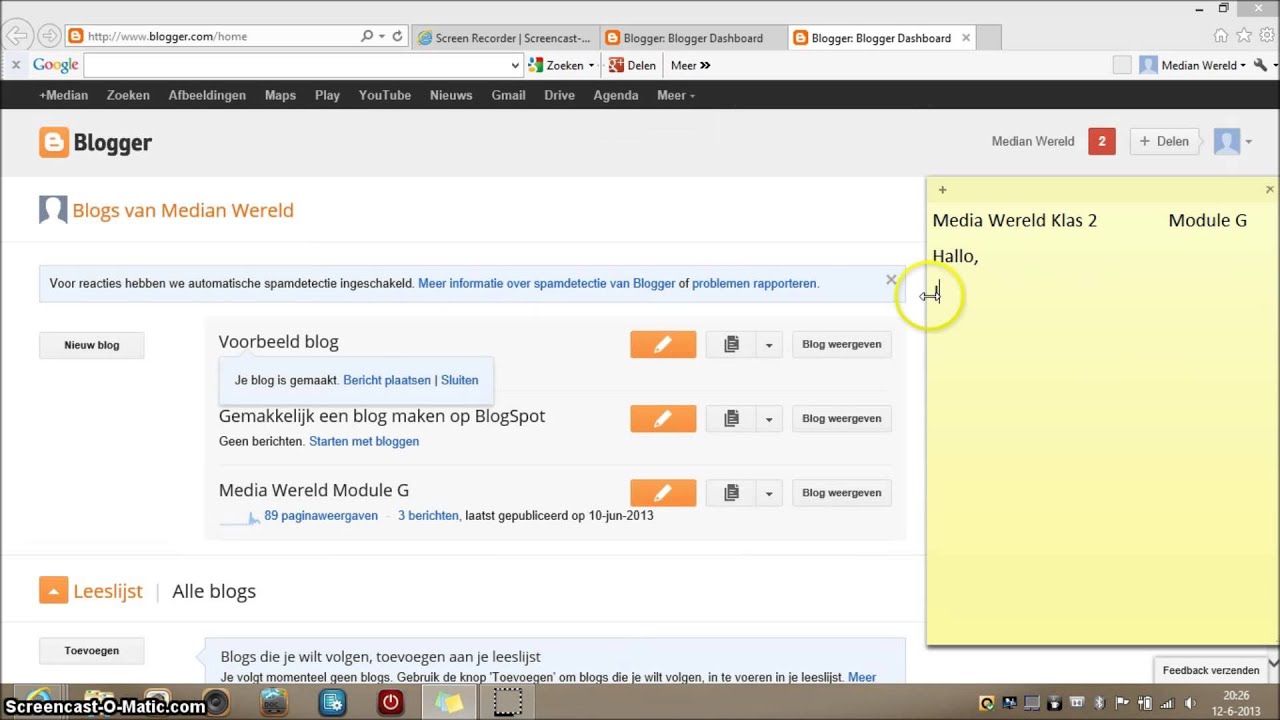Click the Leeslijst orange icon

click(x=54, y=591)
